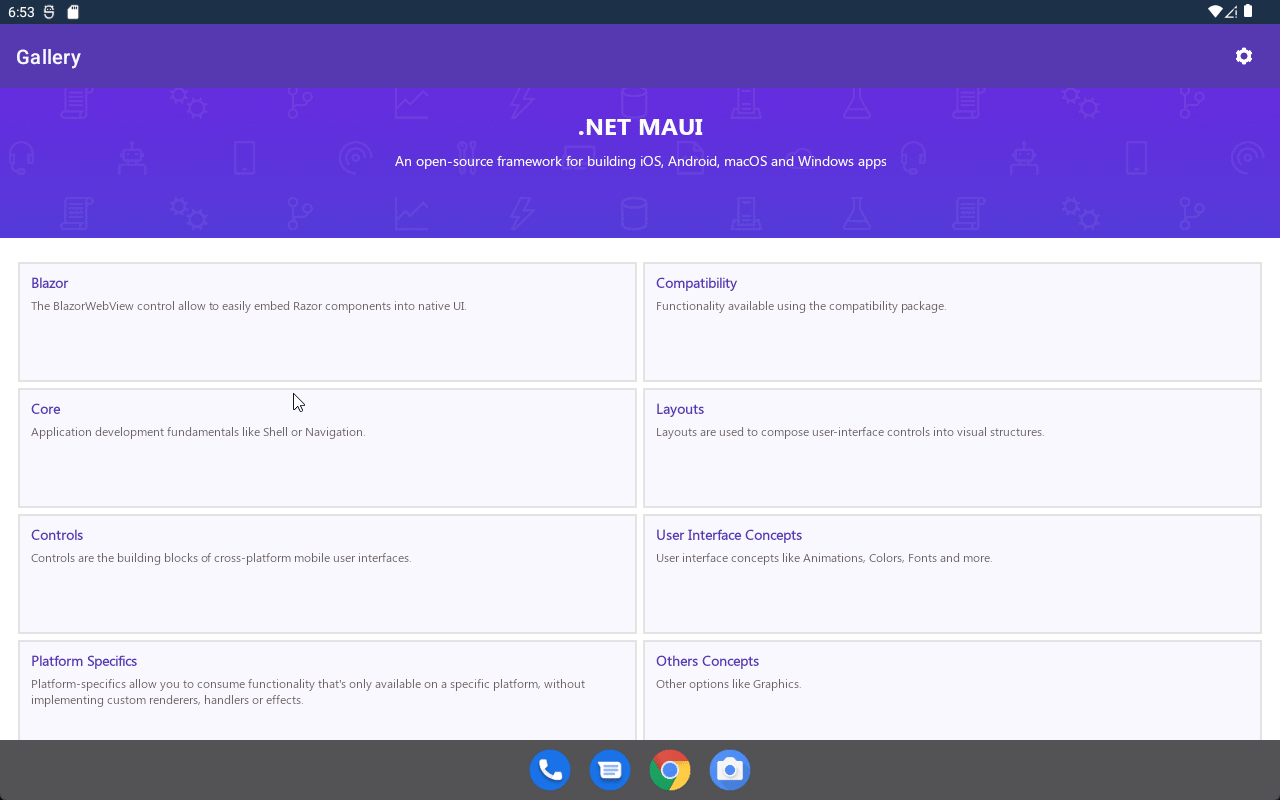Open the Messages app icon
Image resolution: width=1280 pixels, height=800 pixels.
tap(610, 770)
